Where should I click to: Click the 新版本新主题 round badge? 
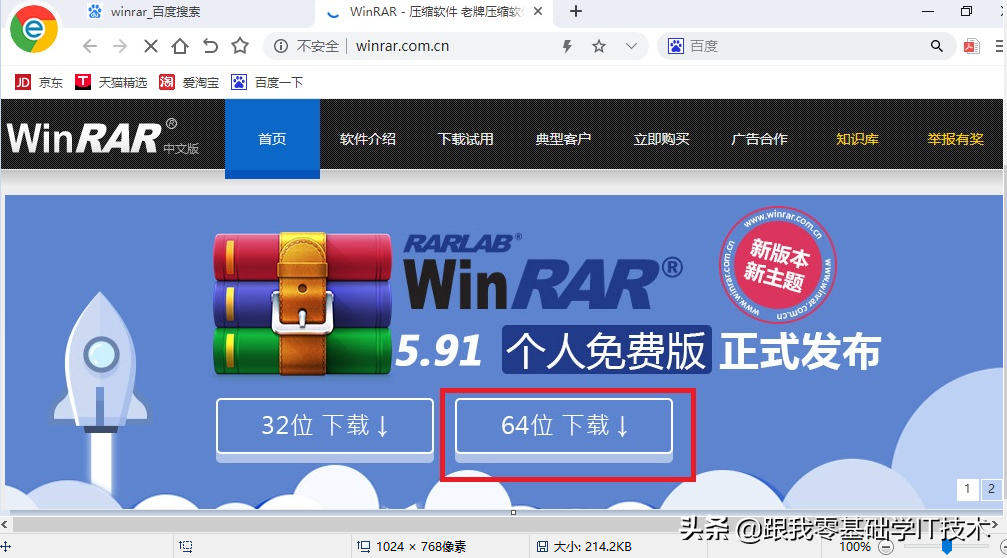(x=777, y=265)
